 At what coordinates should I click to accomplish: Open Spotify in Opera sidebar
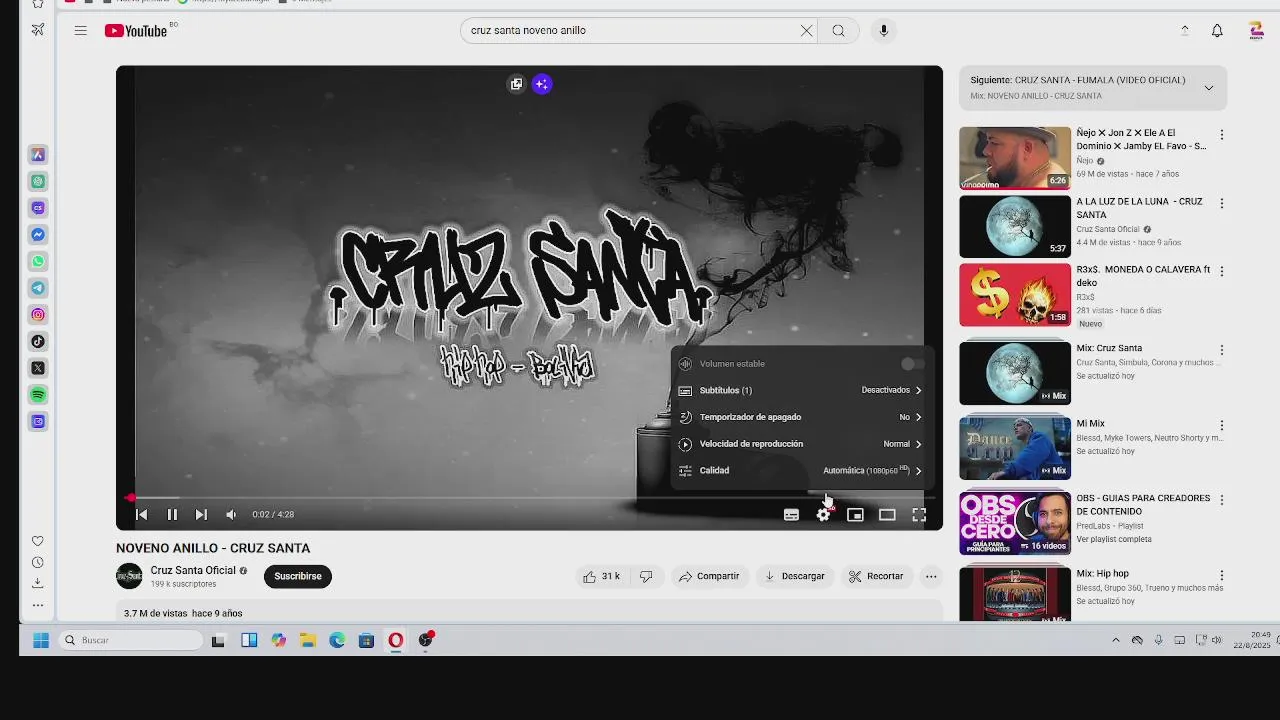tap(38, 395)
